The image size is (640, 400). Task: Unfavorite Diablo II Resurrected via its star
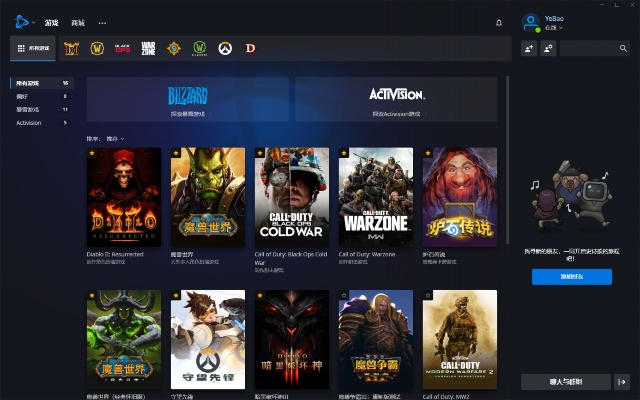(92, 153)
